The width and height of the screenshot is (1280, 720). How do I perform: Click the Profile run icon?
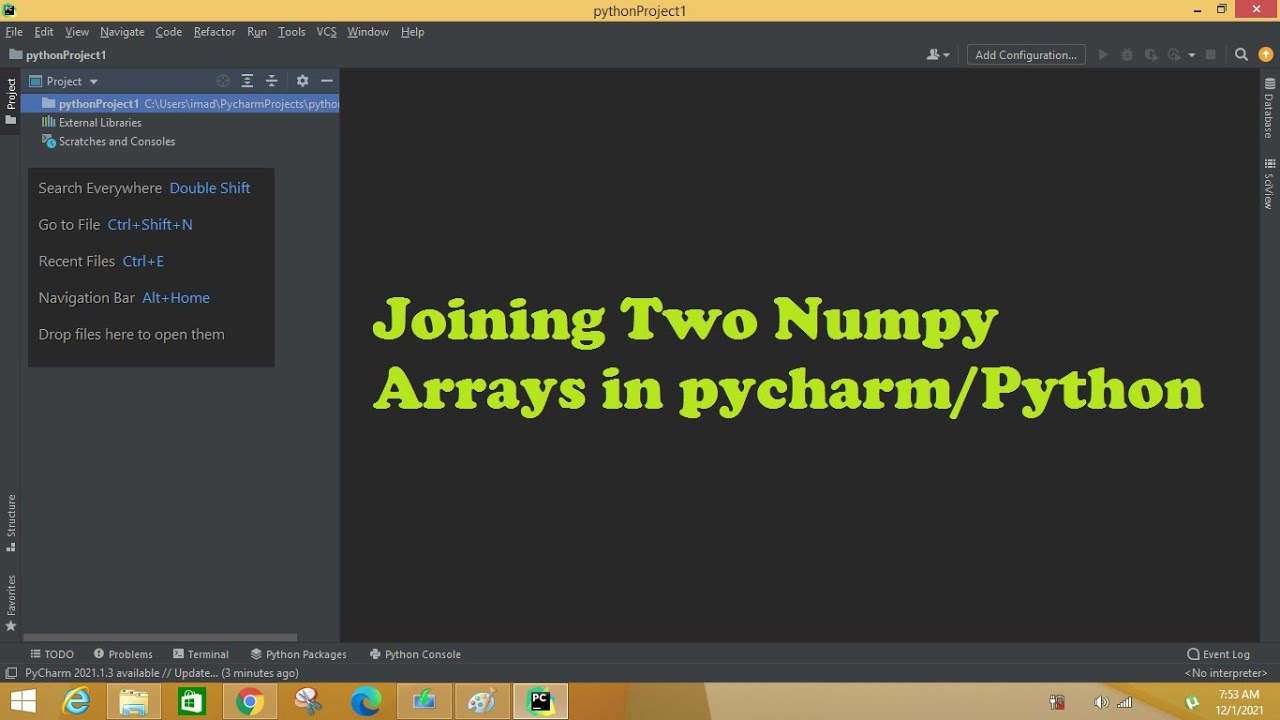click(1174, 55)
